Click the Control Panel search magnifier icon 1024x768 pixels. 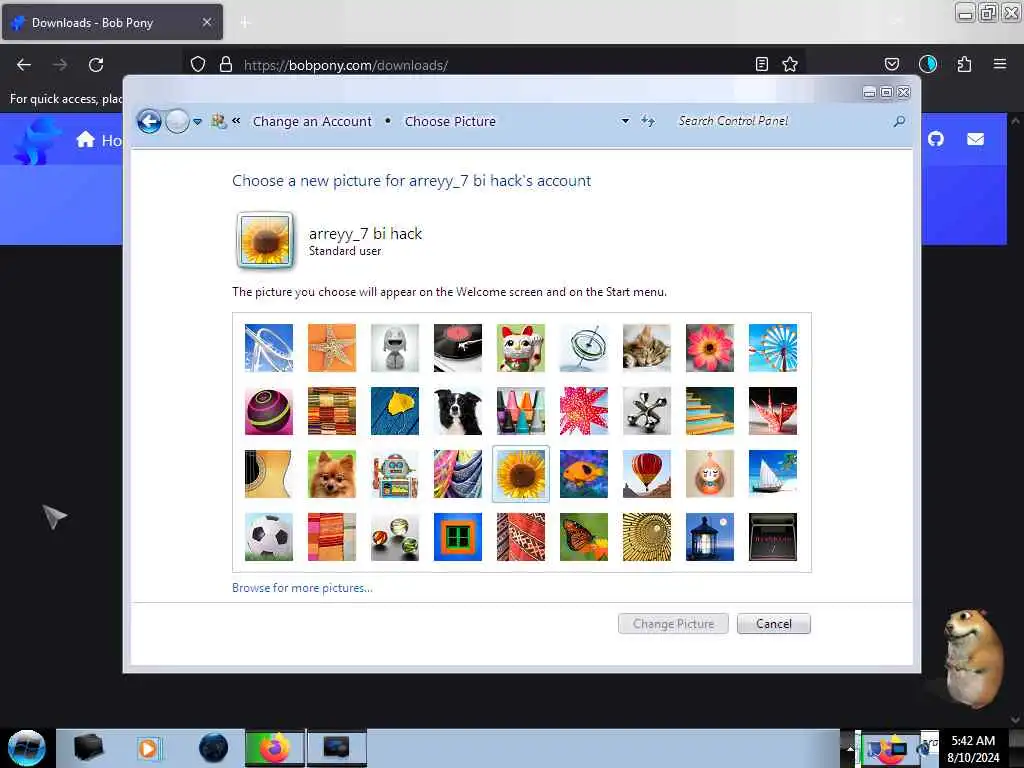pos(899,121)
